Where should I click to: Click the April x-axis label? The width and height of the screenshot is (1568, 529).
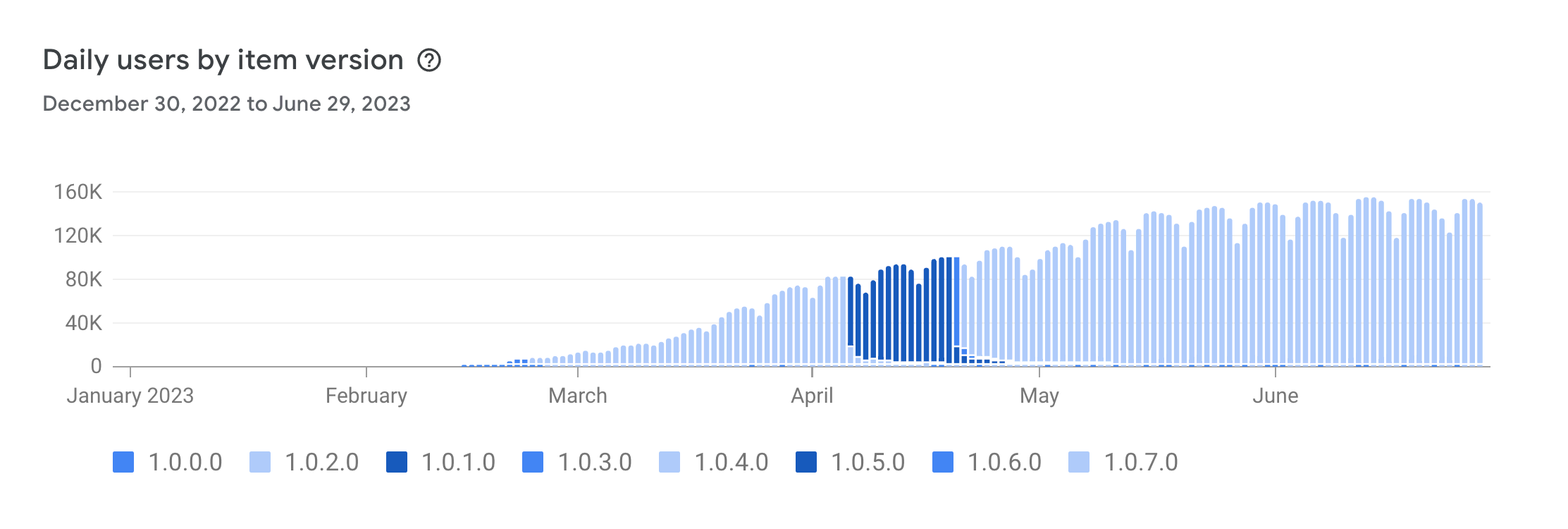pyautogui.click(x=812, y=396)
